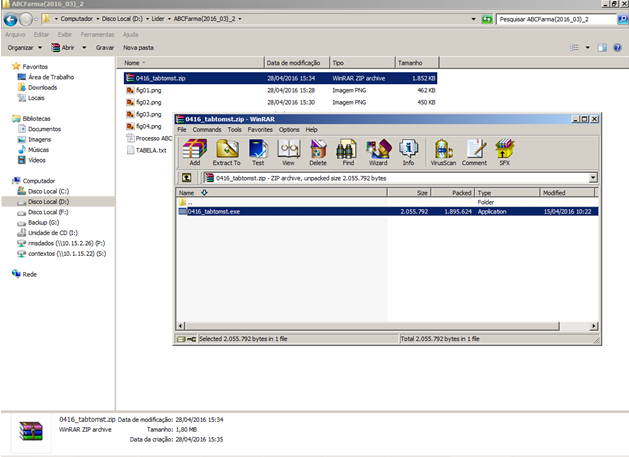Screen dimensions: 629x457
Task: Click the SFX icon in WinRAR toolbar
Action: coord(505,152)
